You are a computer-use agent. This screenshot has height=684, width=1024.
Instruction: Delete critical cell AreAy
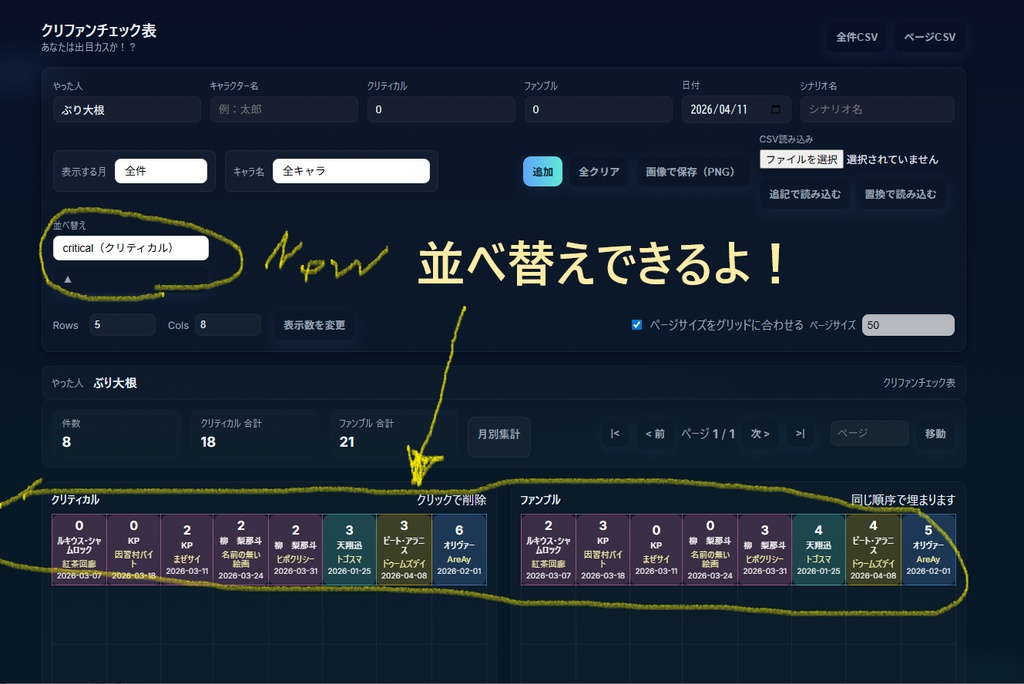459,549
